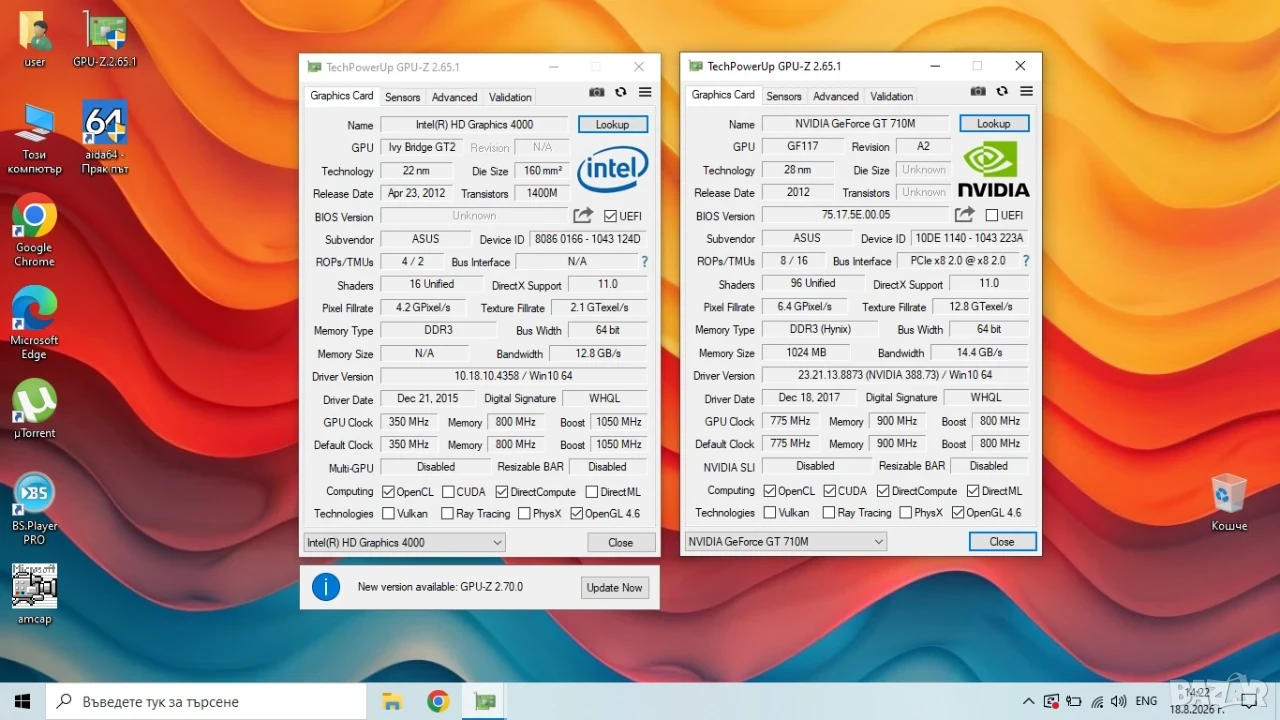Open the user folder desktop icon
1280x720 pixels.
[x=35, y=40]
